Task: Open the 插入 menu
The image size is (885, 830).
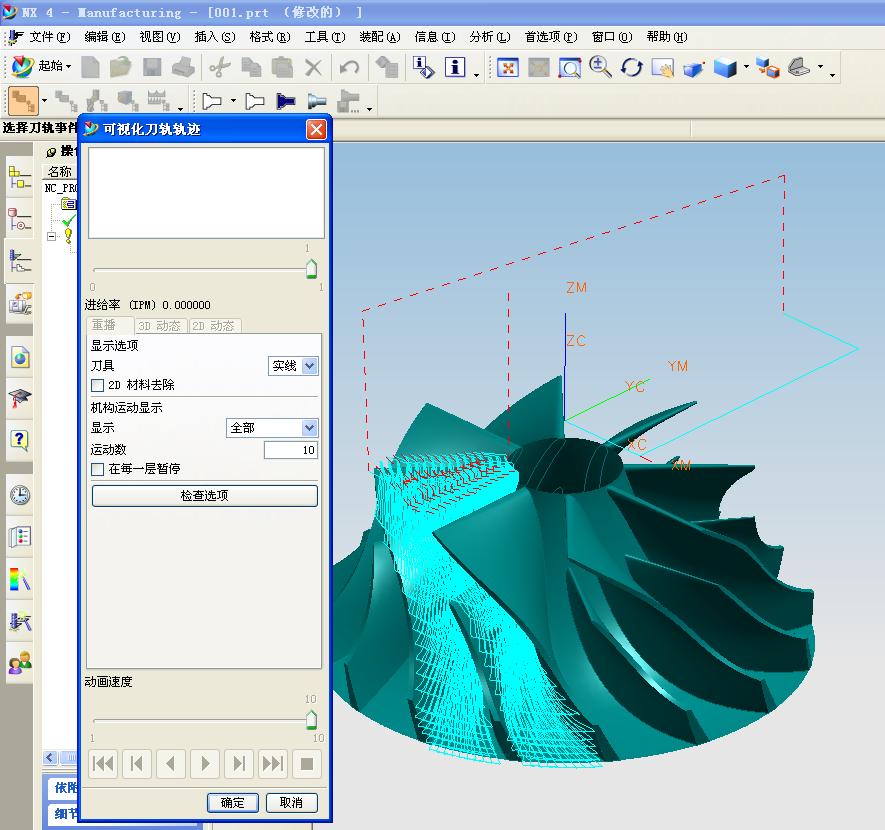Action: point(214,37)
